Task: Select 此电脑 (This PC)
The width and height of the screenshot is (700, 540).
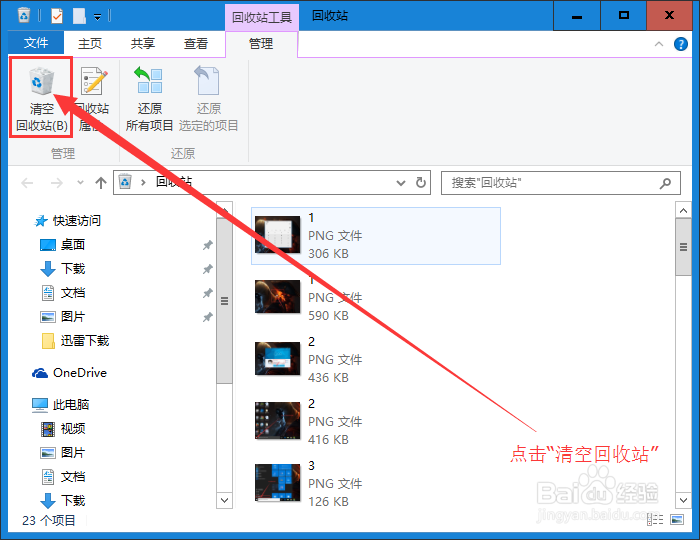Action: pyautogui.click(x=61, y=405)
